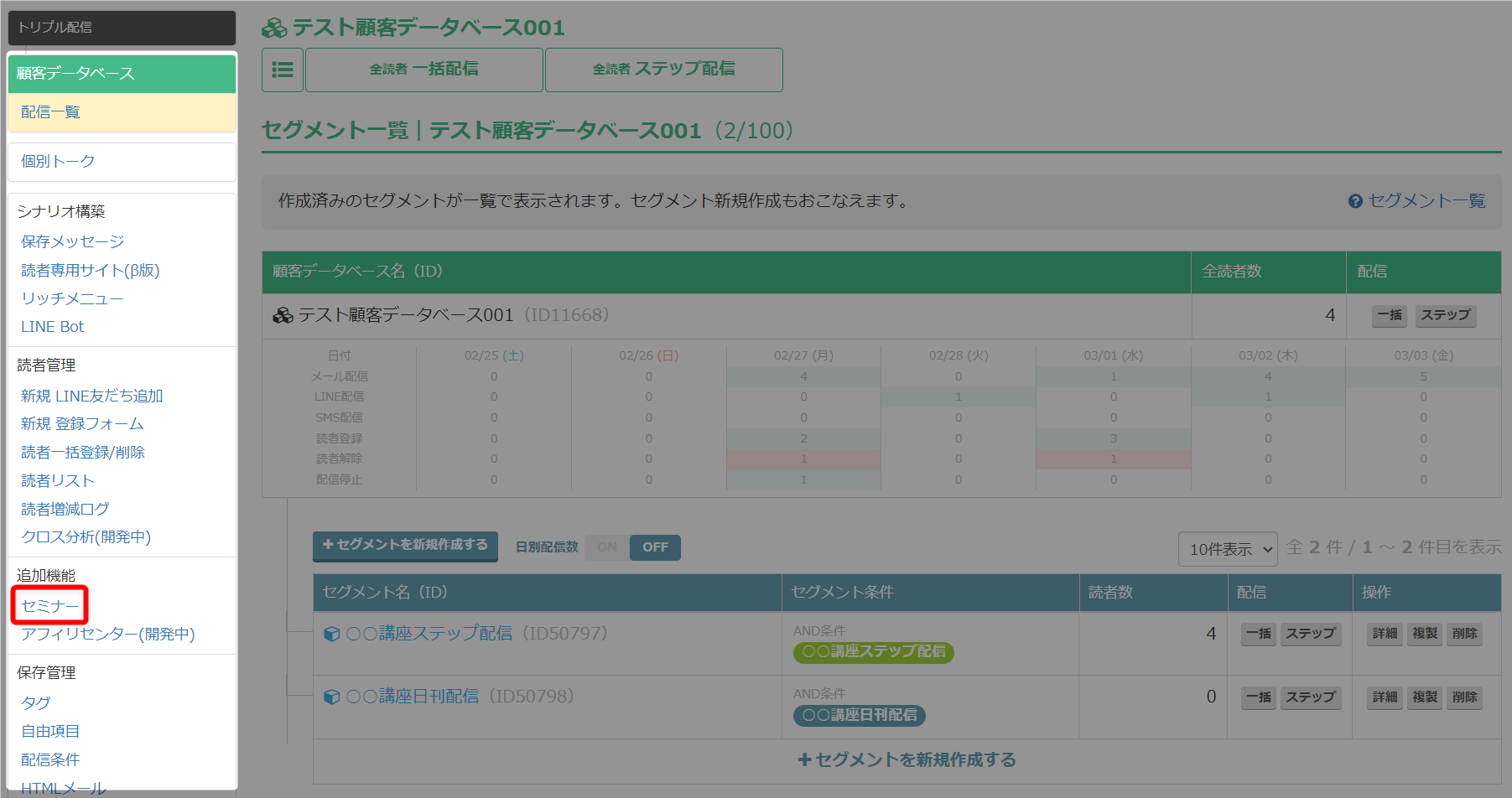This screenshot has width=1512, height=798.
Task: Open タグ under 保存管理
Action: pyautogui.click(x=36, y=703)
